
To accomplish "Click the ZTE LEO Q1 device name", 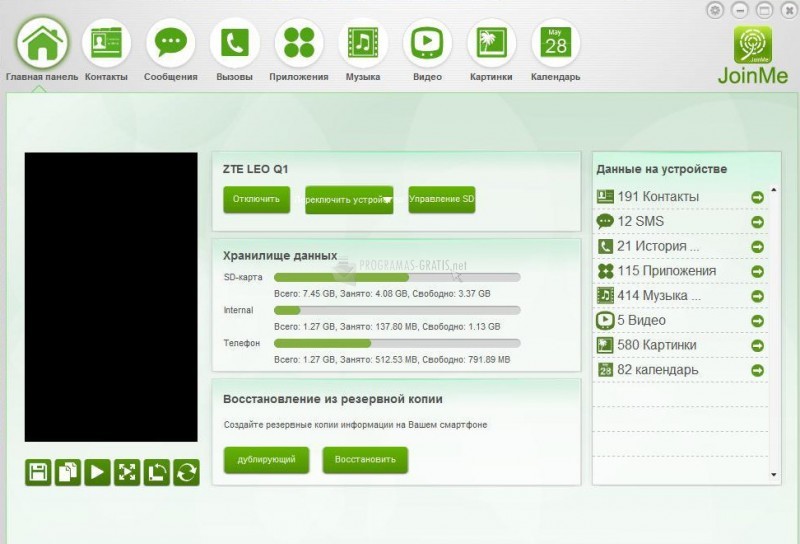I will click(256, 169).
